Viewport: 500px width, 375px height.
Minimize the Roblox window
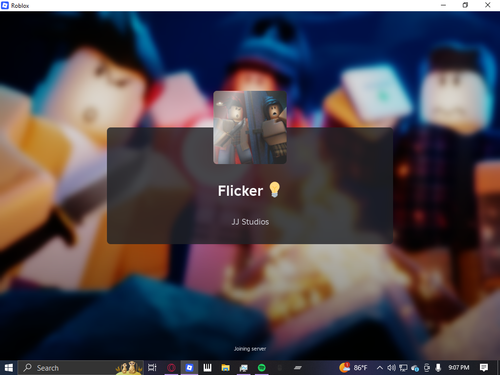click(443, 5)
